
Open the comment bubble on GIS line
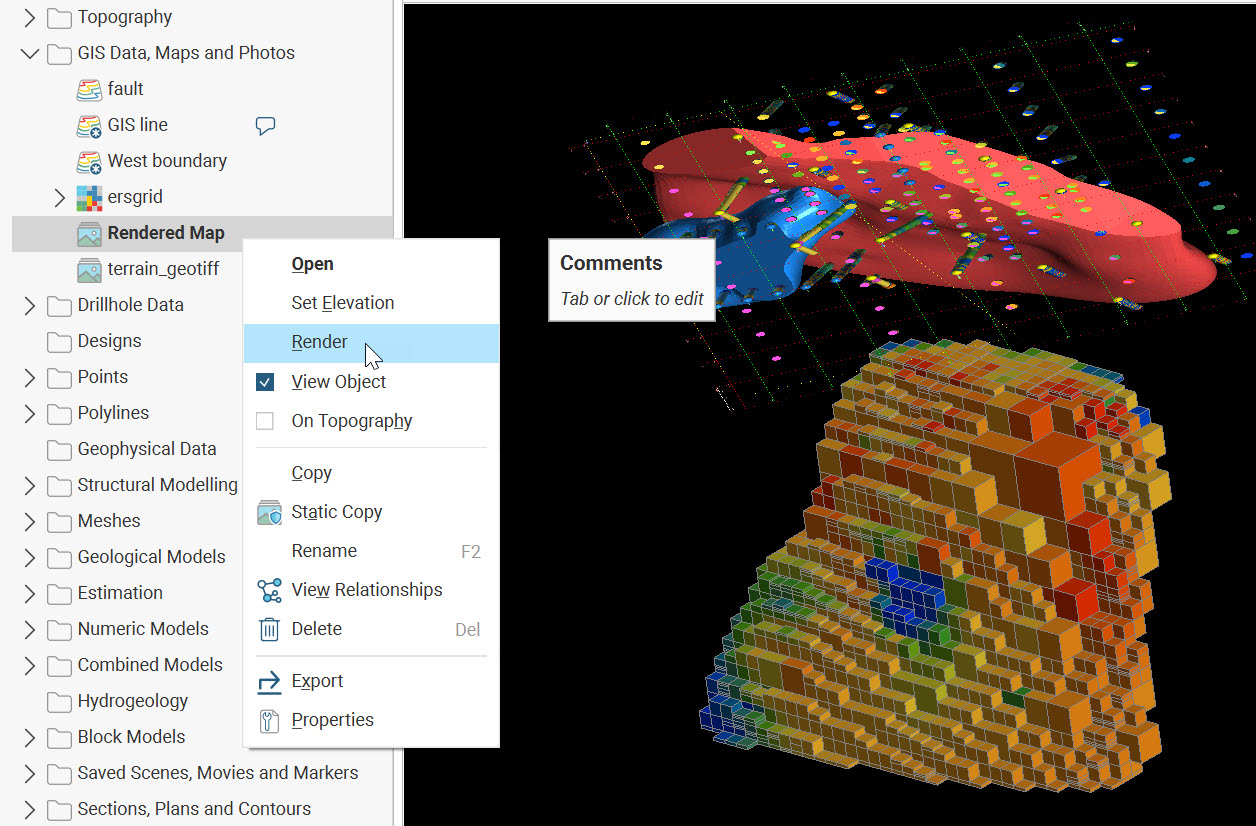coord(265,125)
